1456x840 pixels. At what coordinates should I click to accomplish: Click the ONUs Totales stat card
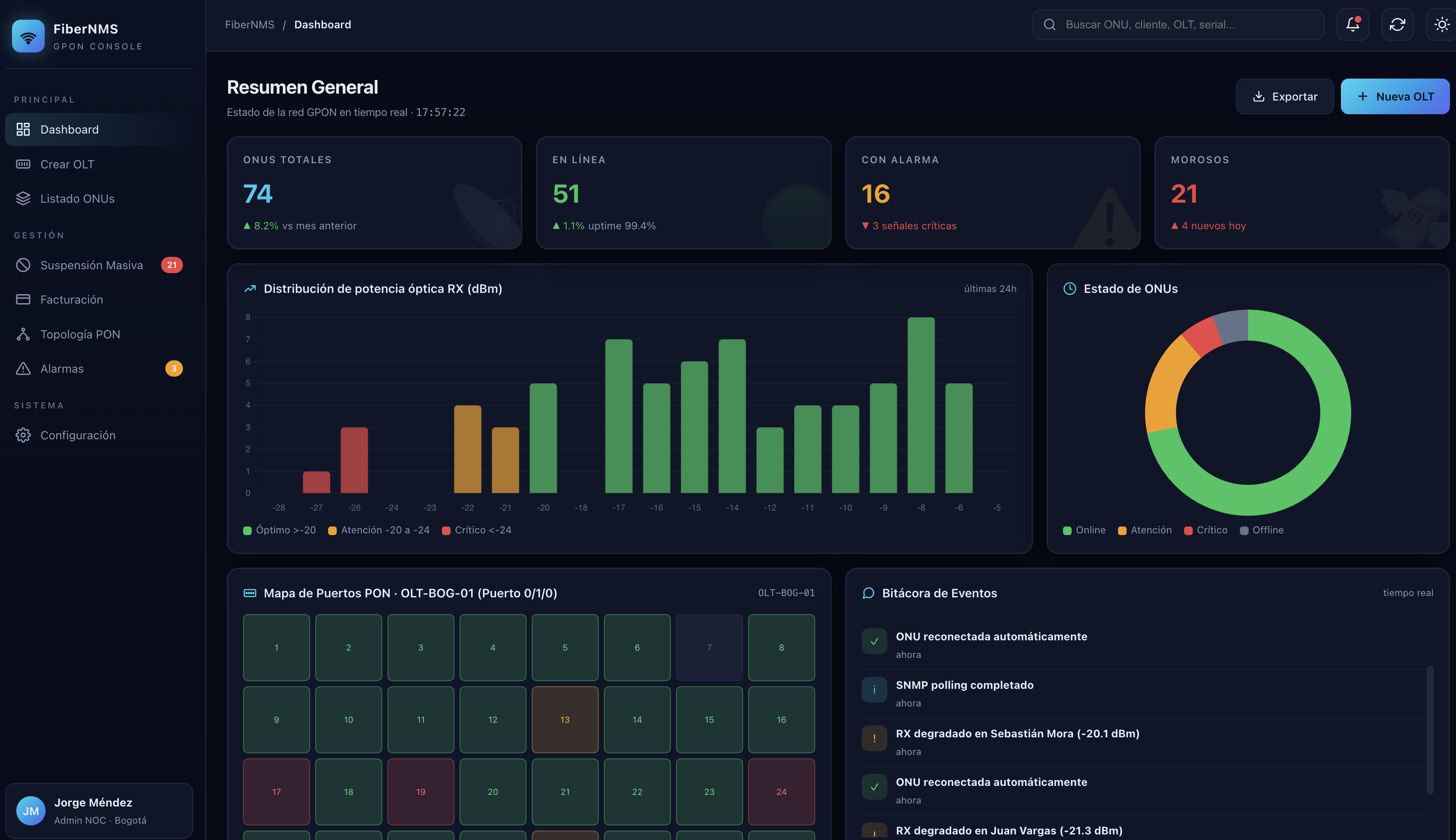[x=375, y=193]
